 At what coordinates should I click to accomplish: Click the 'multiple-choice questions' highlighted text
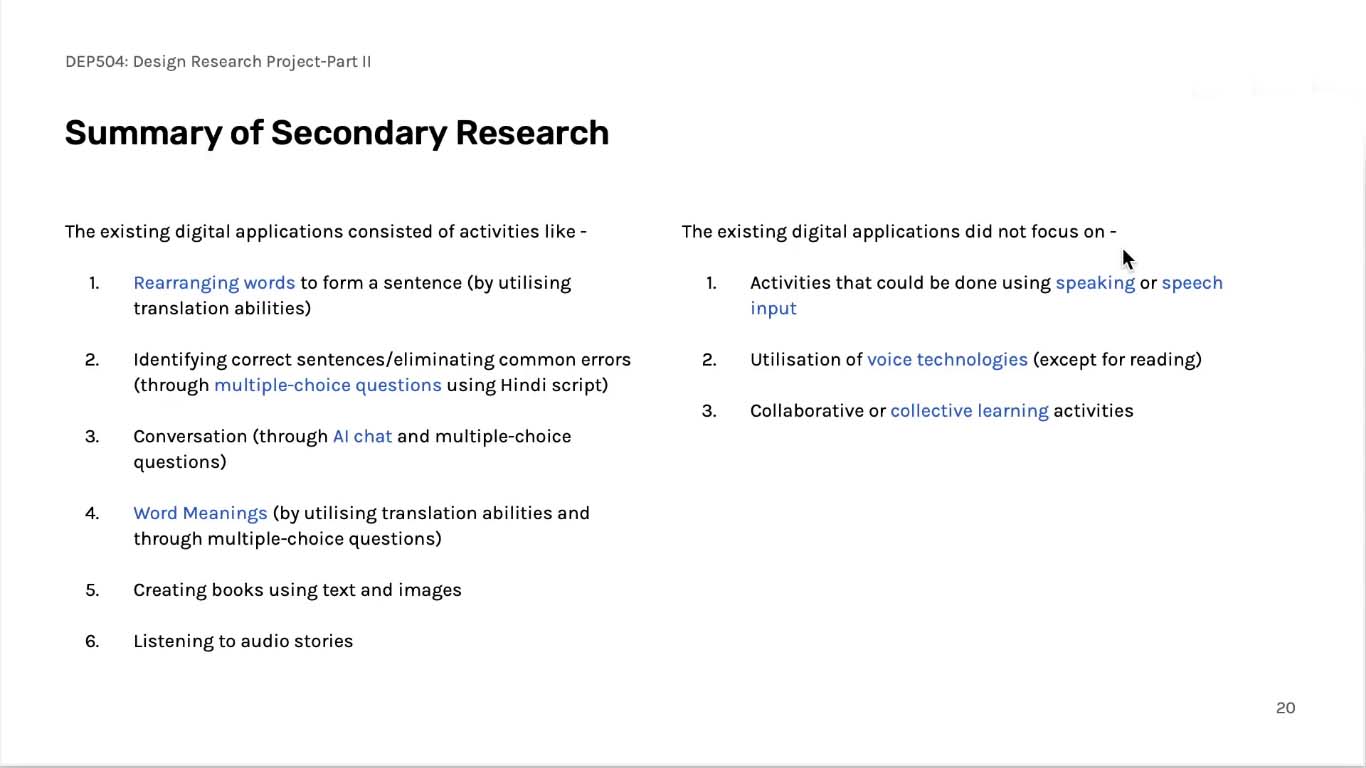pyautogui.click(x=327, y=385)
